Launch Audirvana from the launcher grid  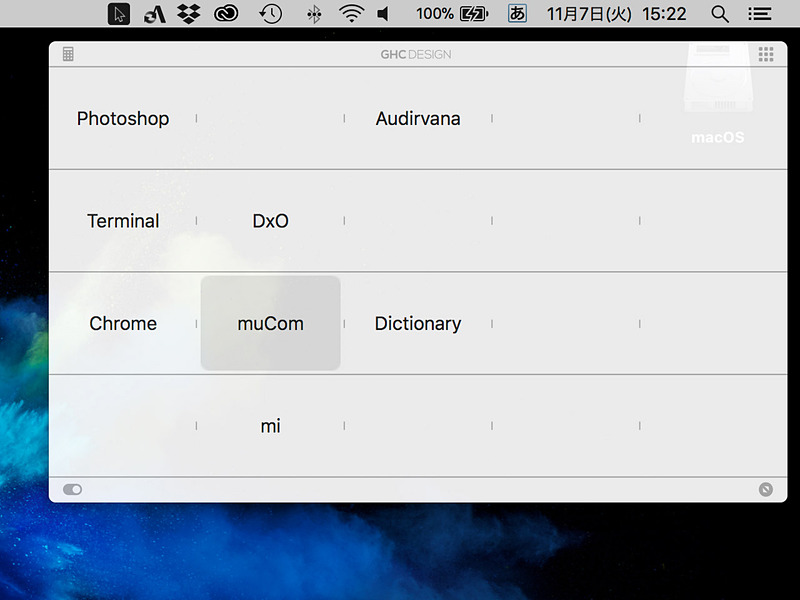click(418, 118)
